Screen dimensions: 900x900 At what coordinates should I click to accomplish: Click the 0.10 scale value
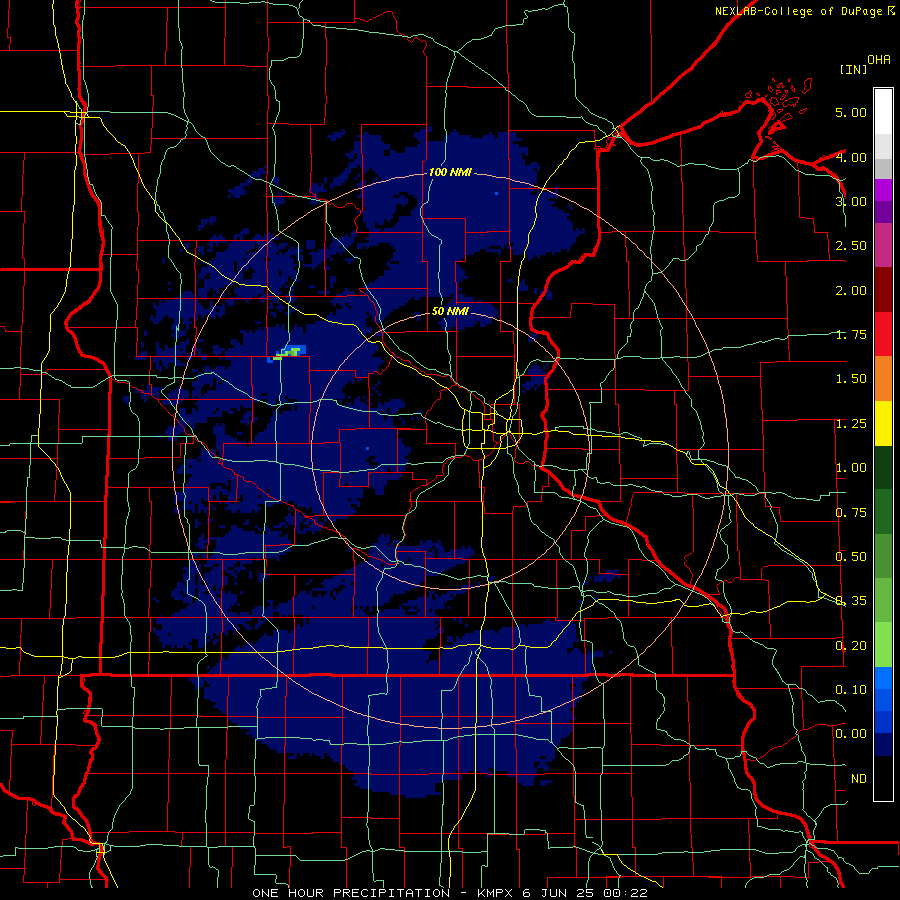(851, 689)
